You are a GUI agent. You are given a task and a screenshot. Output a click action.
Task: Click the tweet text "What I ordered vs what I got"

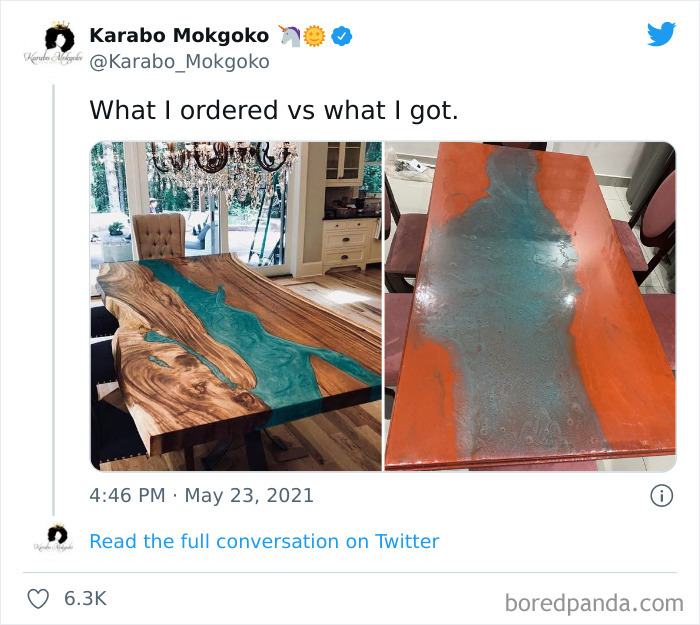[x=274, y=110]
